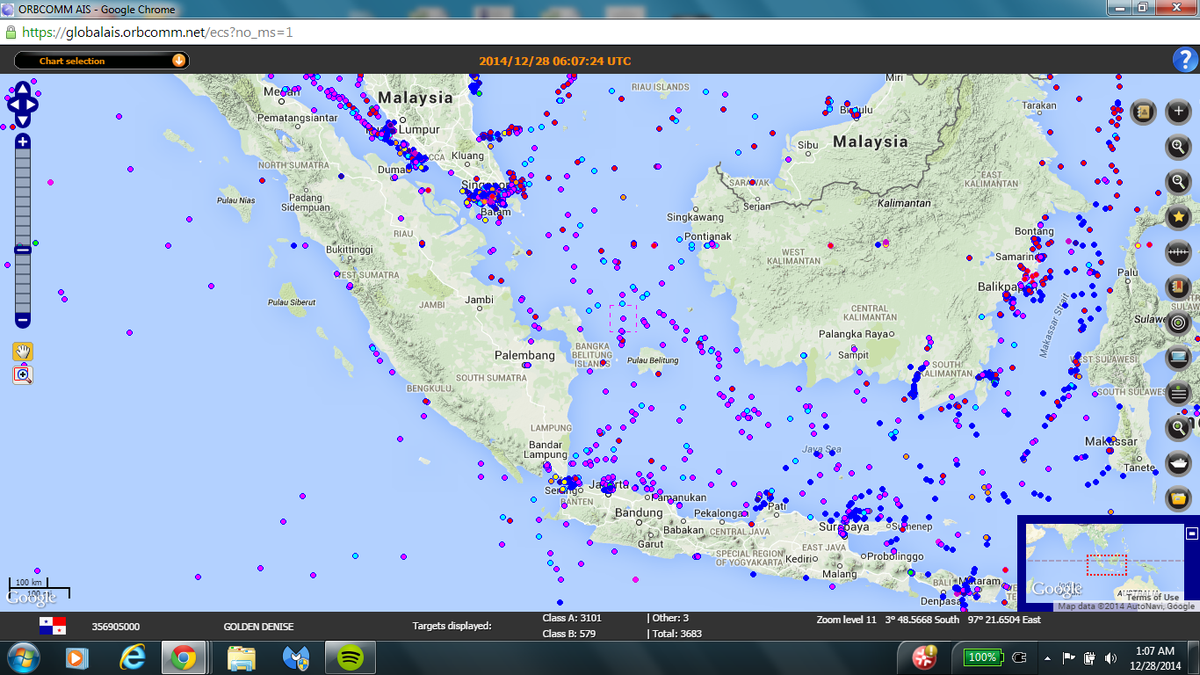
Task: Pan the map down with arrow control
Action: pyautogui.click(x=22, y=121)
